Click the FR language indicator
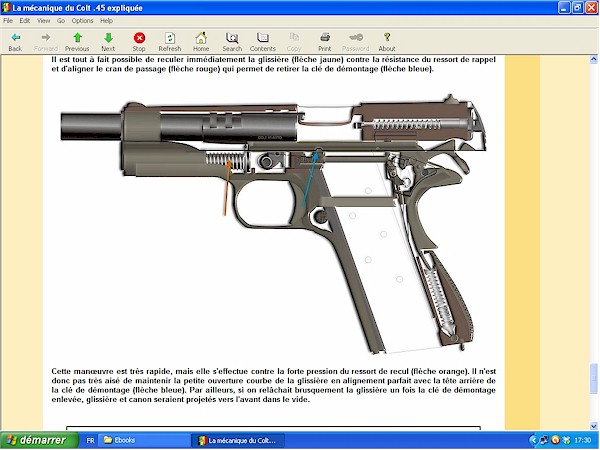600x450 pixels. click(90, 441)
